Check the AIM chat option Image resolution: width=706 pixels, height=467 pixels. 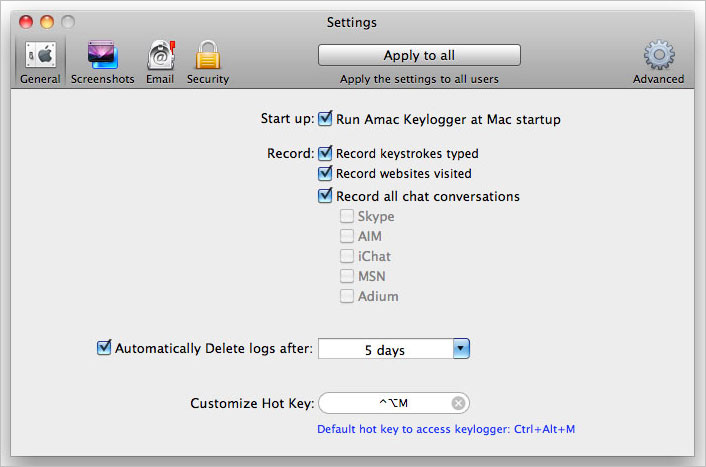click(x=346, y=236)
